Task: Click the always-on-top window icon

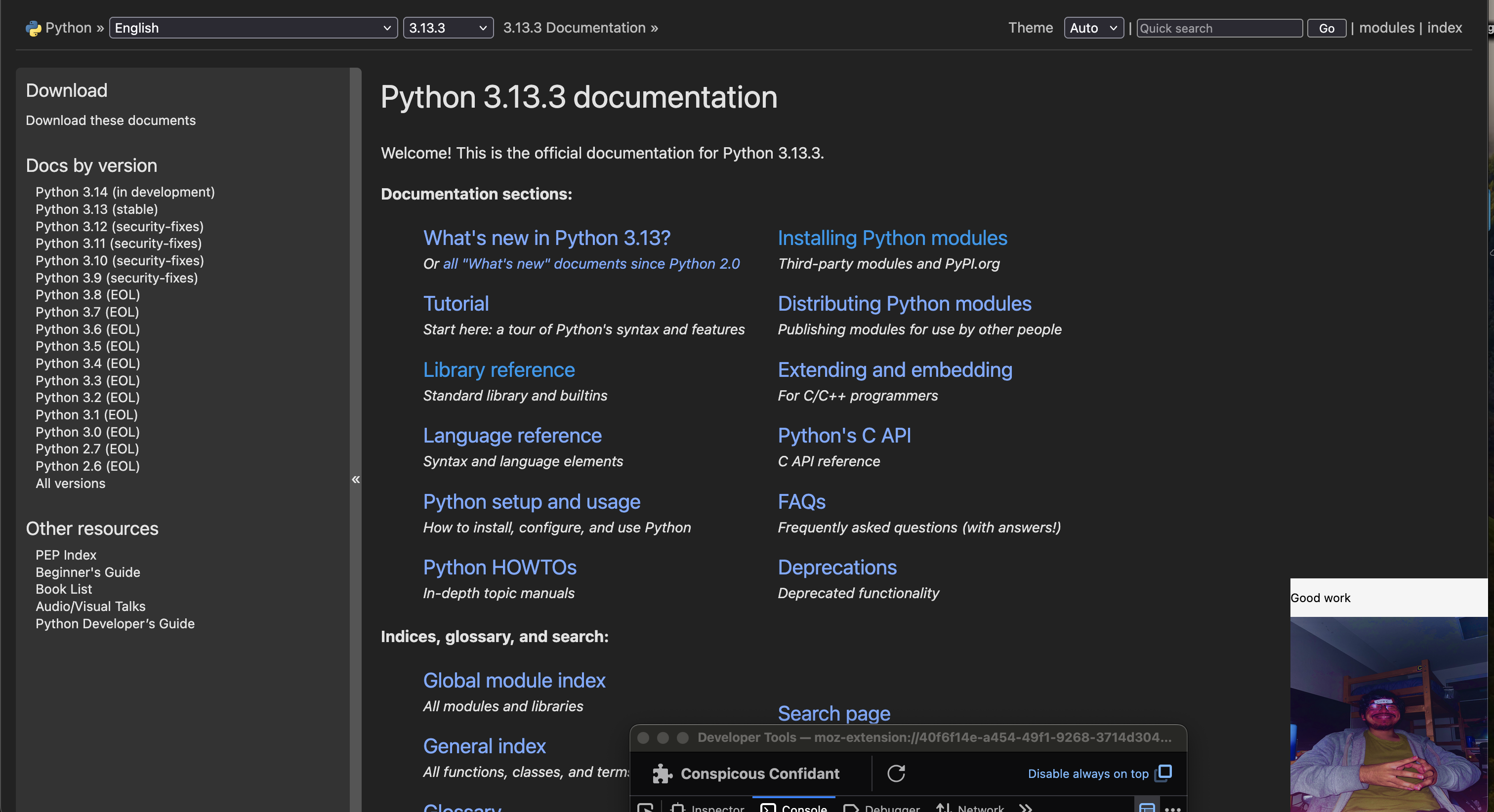Action: (1163, 772)
